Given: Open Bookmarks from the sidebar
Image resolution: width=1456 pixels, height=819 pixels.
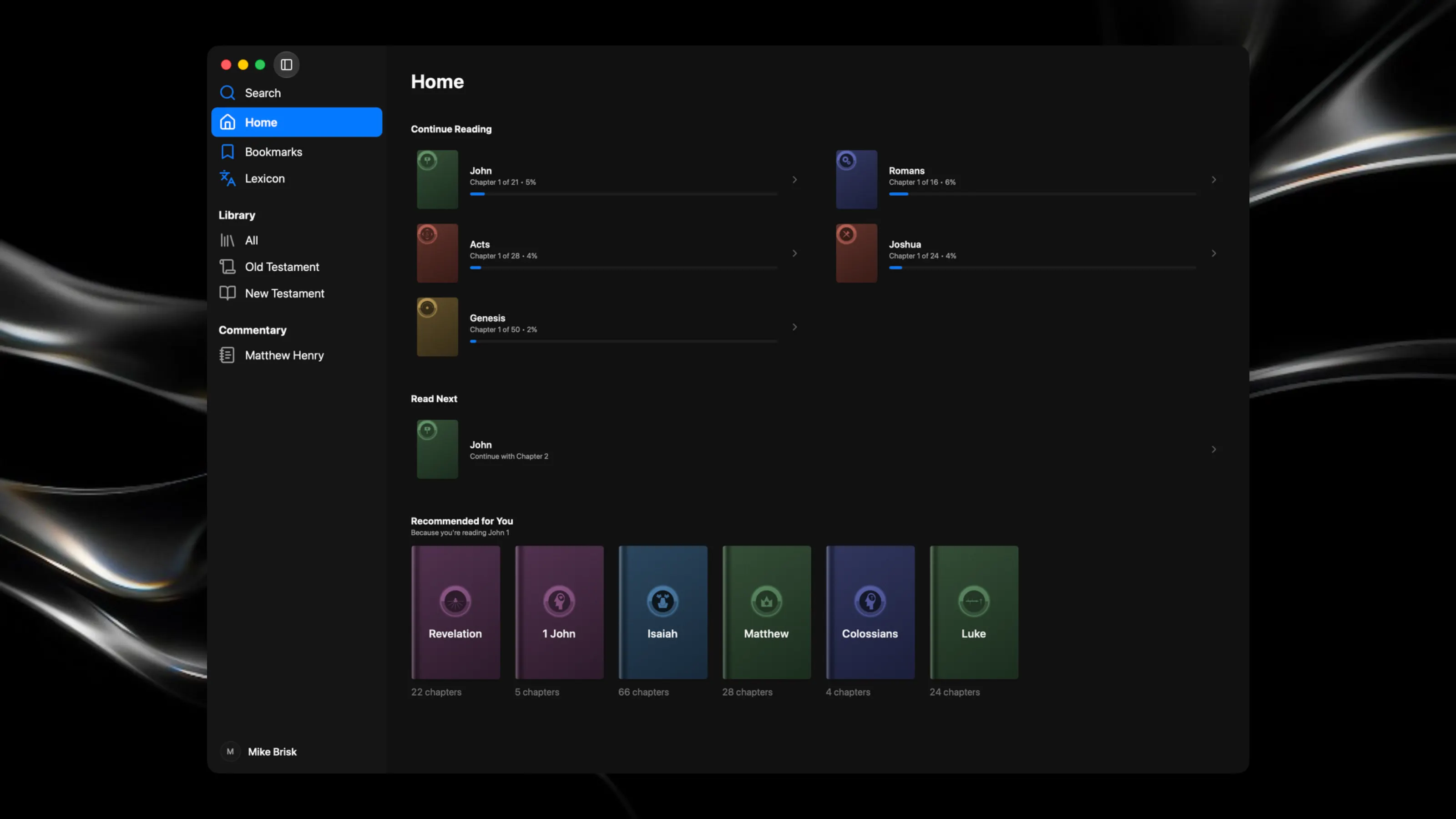Looking at the screenshot, I should tap(297, 152).
